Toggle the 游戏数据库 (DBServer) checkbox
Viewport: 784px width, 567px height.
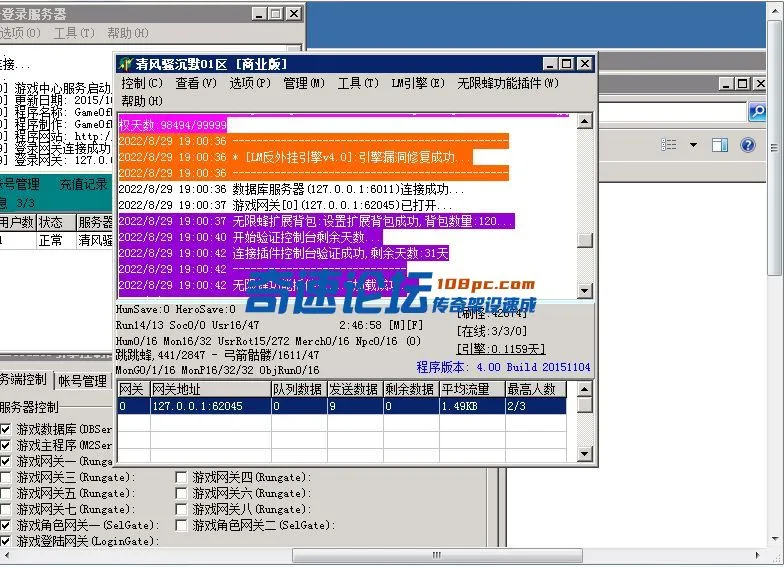[x=6, y=429]
